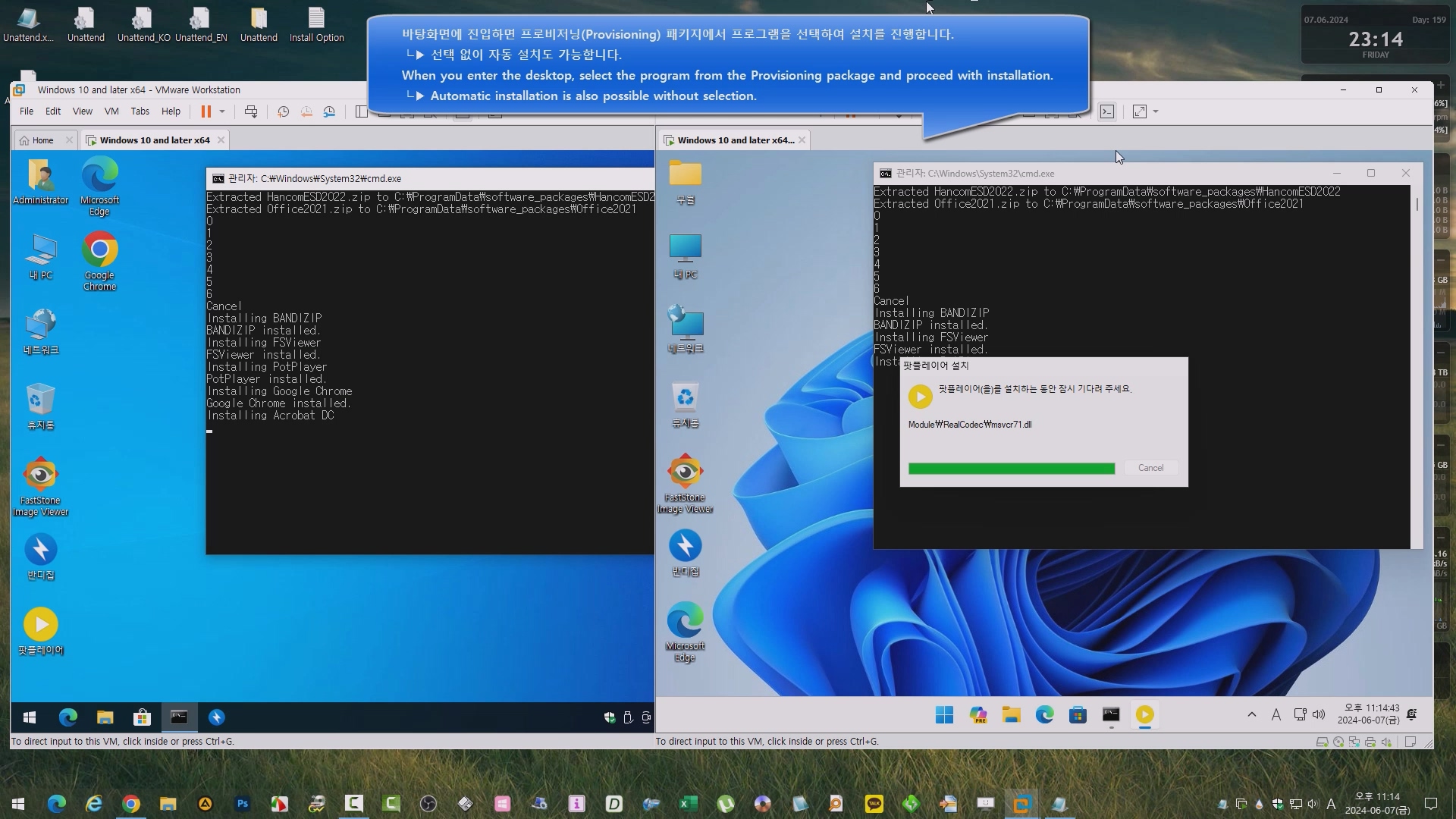Open the Edit menu in VMware

53,111
